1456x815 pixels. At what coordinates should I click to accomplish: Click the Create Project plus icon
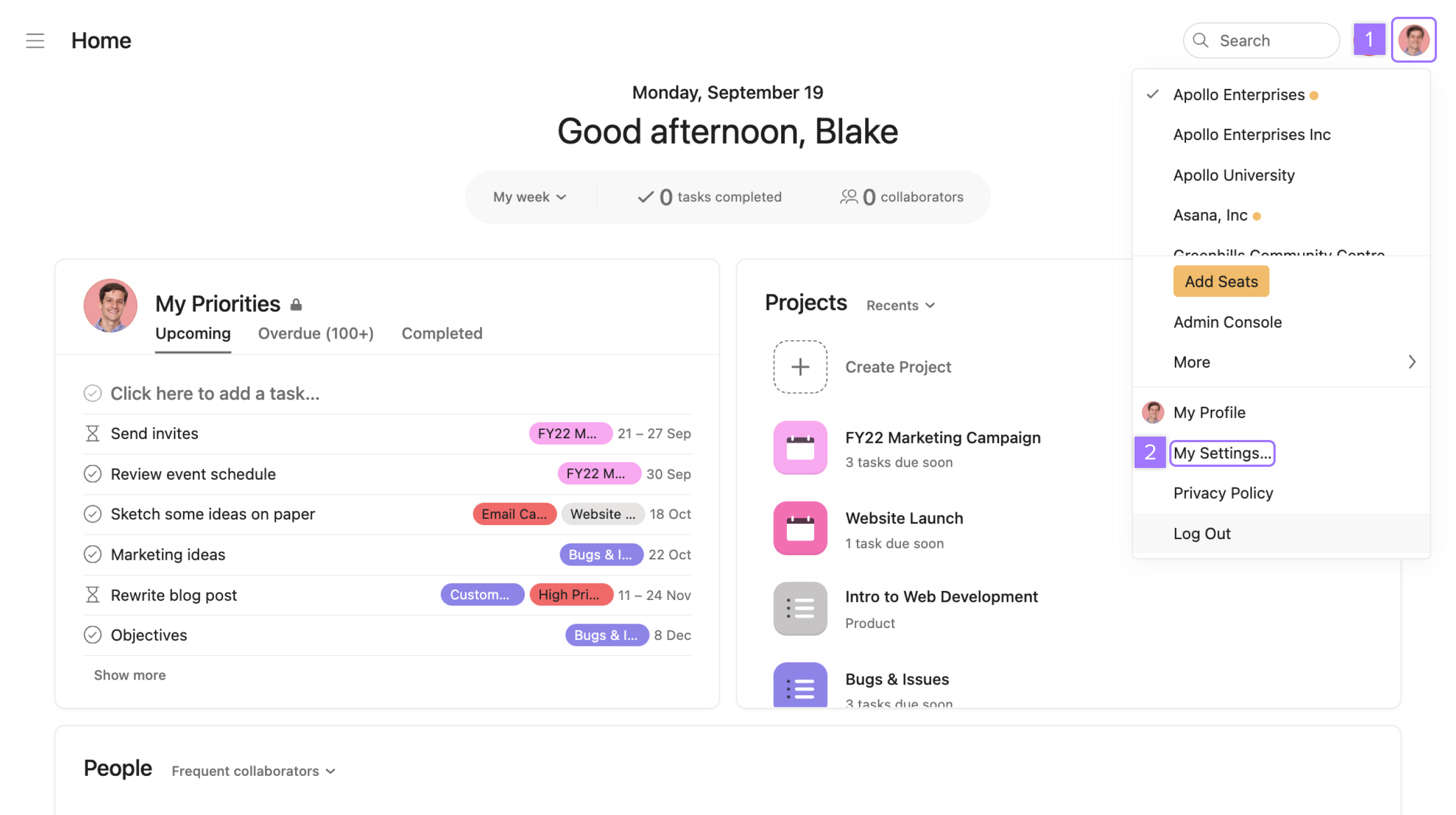click(800, 367)
